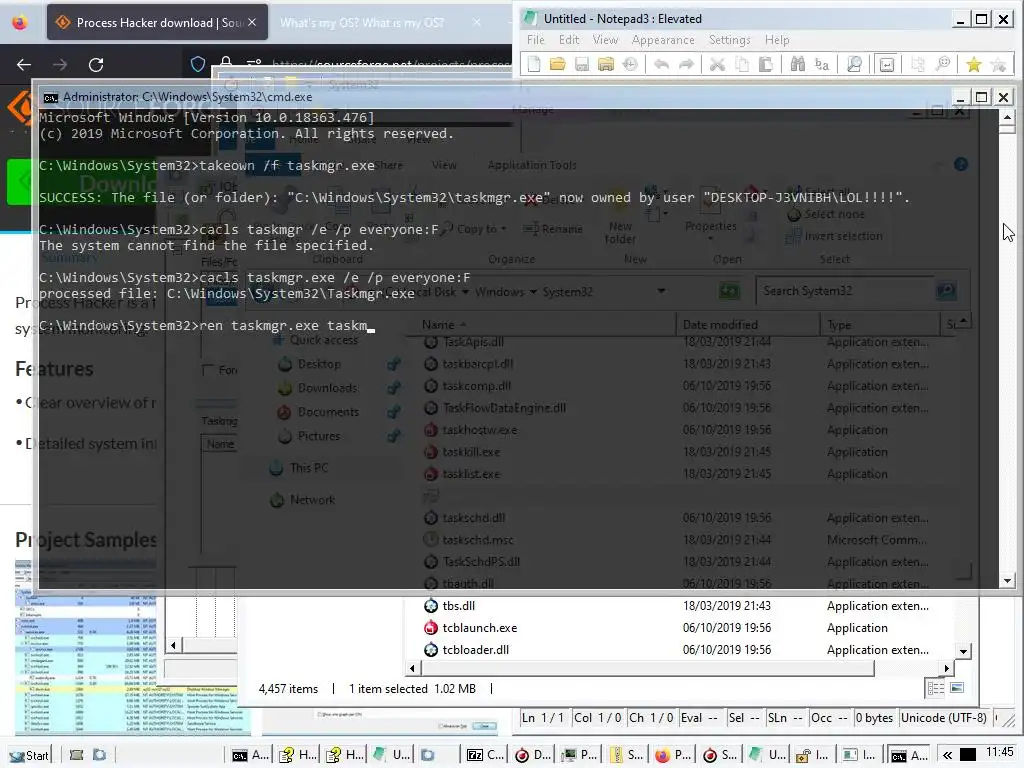This screenshot has height=768, width=1024.
Task: Click the cmd window scroll-up arrow
Action: pos(1007,118)
